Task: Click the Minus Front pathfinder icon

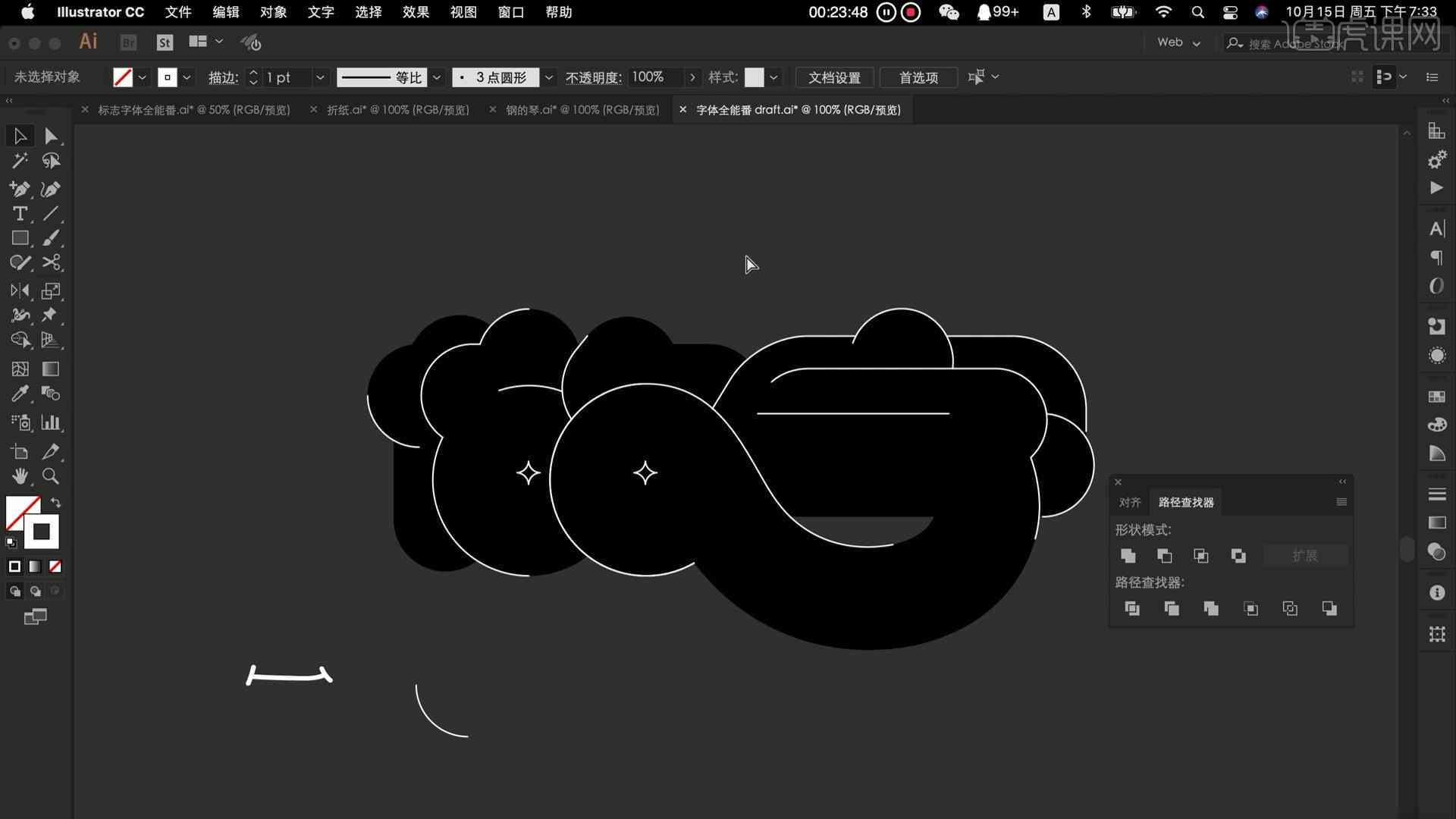Action: pyautogui.click(x=1164, y=555)
